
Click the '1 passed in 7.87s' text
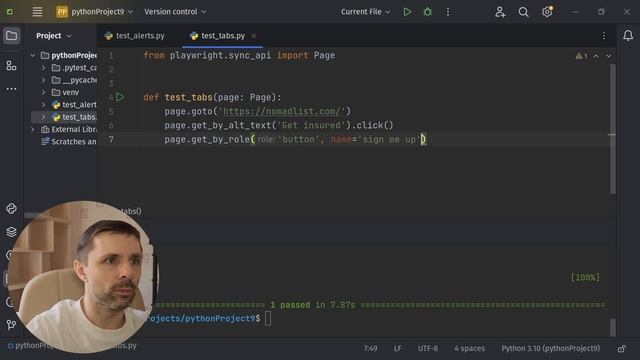coord(313,305)
